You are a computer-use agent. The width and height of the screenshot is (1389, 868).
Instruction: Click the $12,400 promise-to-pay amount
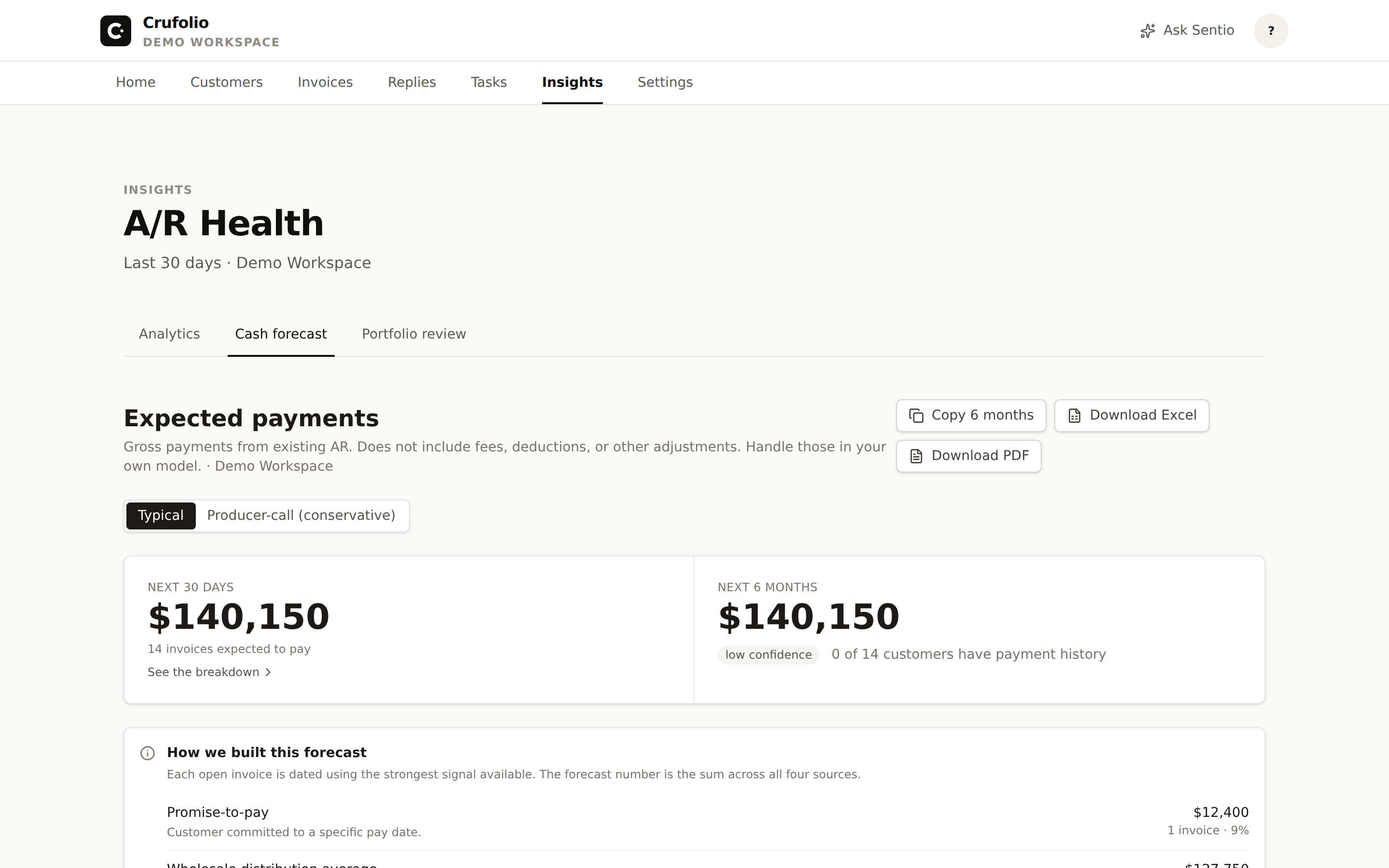1221,813
